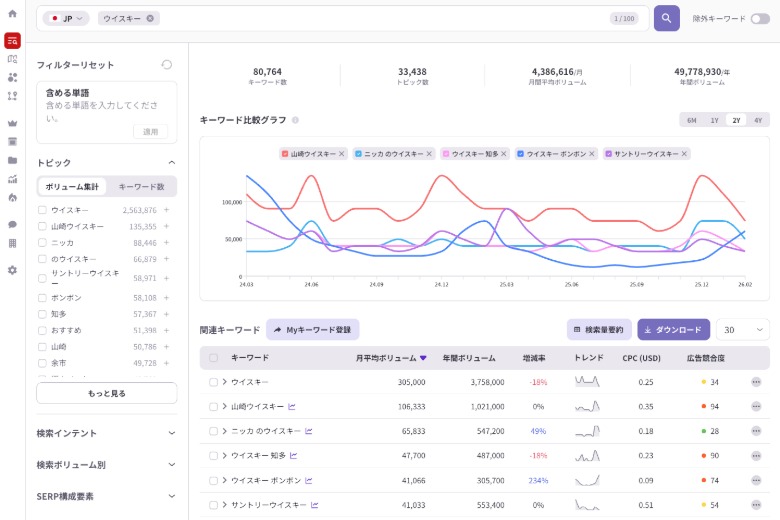Check the ニッカ topic checkbox
This screenshot has height=520, width=780.
click(x=42, y=243)
